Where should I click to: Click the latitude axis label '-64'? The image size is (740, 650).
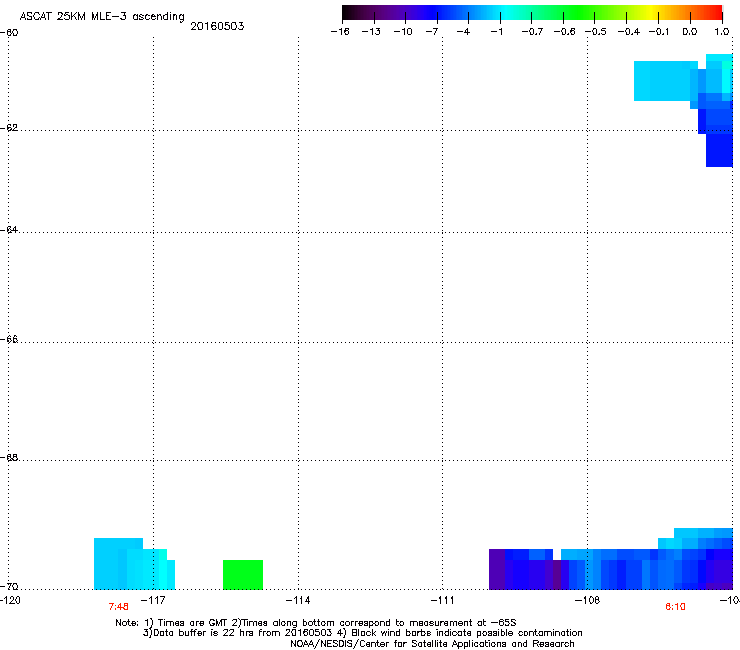(x=9, y=230)
